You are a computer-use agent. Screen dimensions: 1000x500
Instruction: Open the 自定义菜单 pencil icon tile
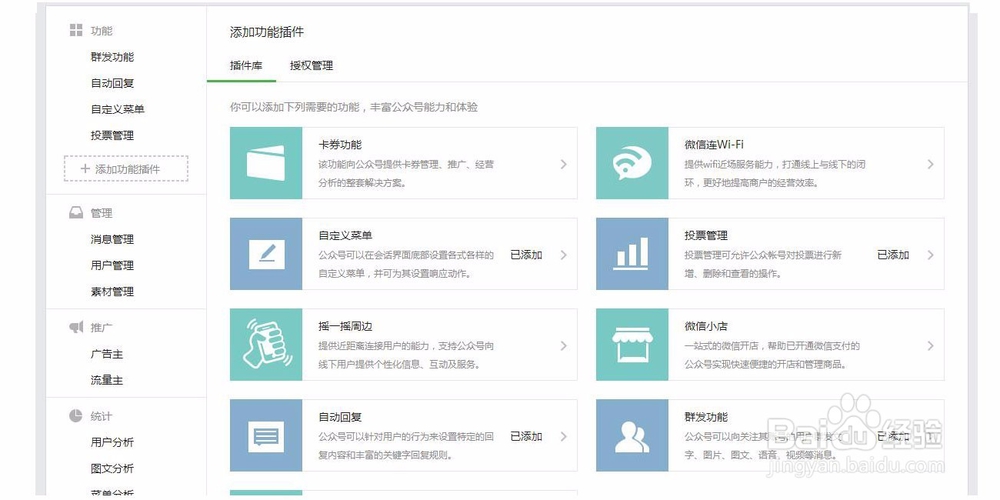coord(266,254)
